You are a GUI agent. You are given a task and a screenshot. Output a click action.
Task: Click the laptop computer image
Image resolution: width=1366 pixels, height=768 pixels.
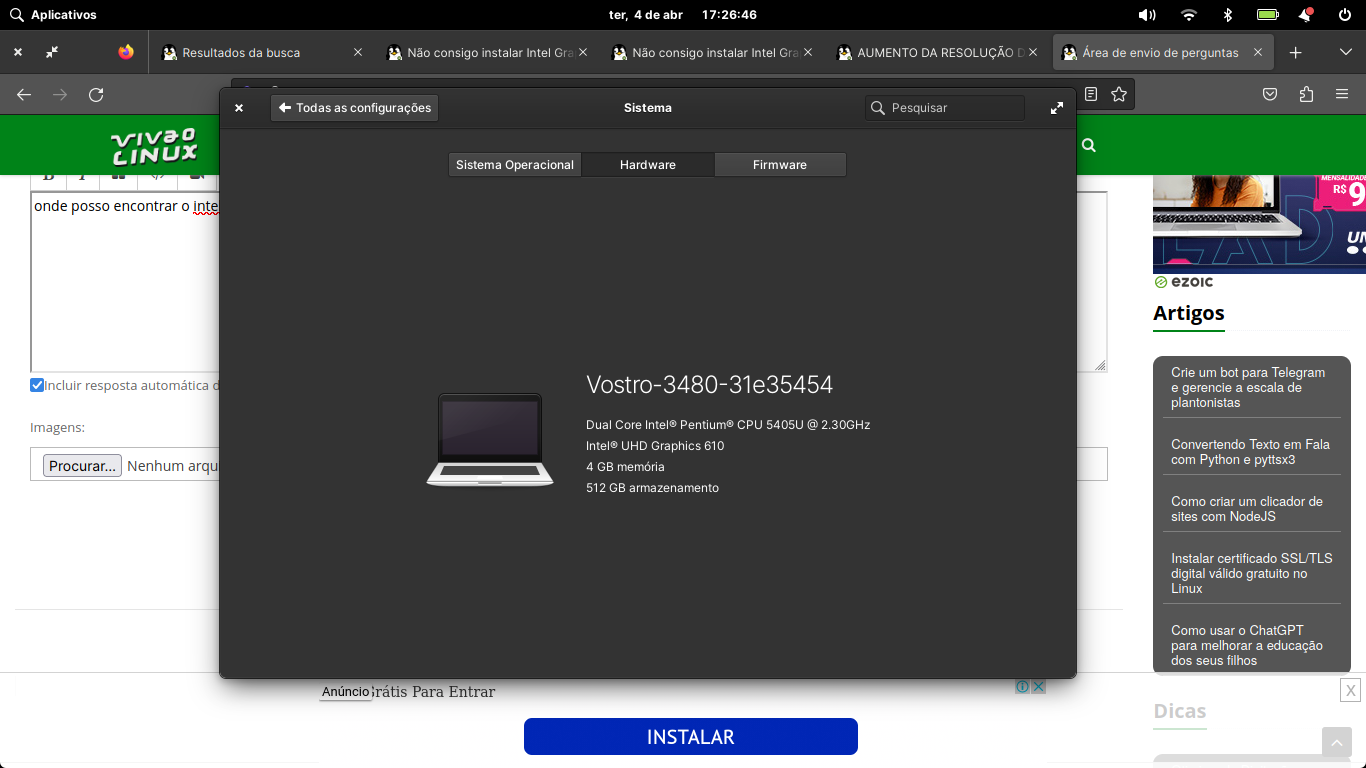490,440
